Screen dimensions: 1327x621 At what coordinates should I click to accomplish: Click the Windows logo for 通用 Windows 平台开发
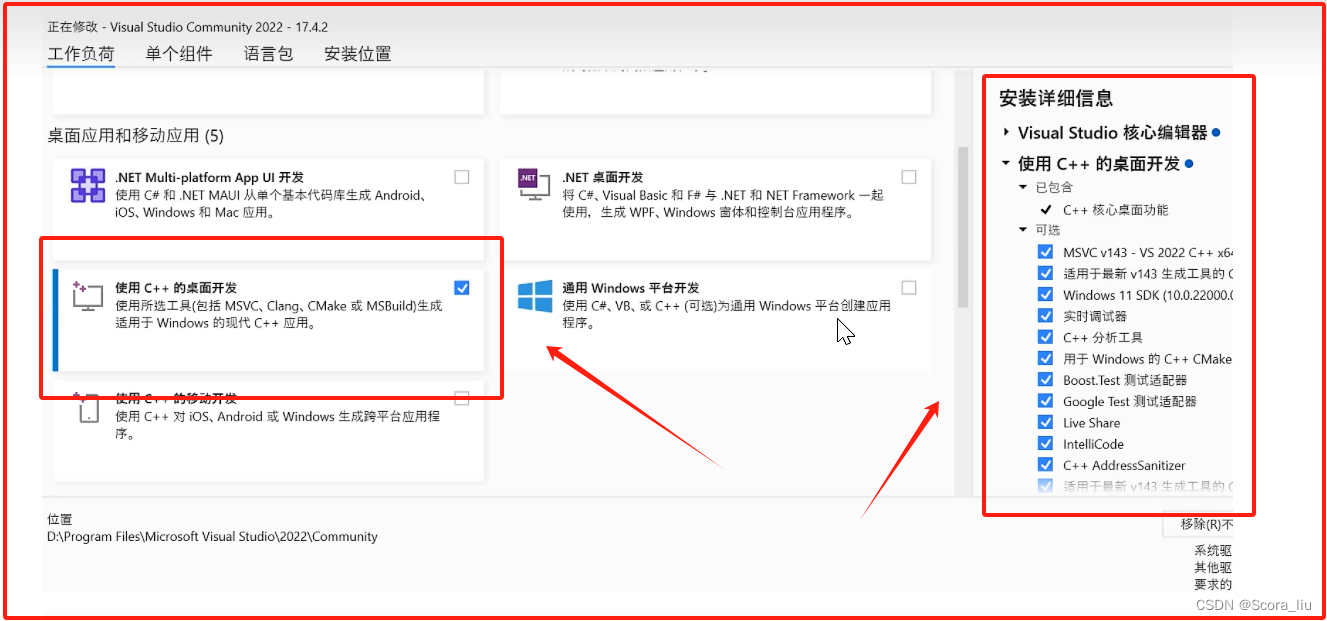(x=535, y=296)
